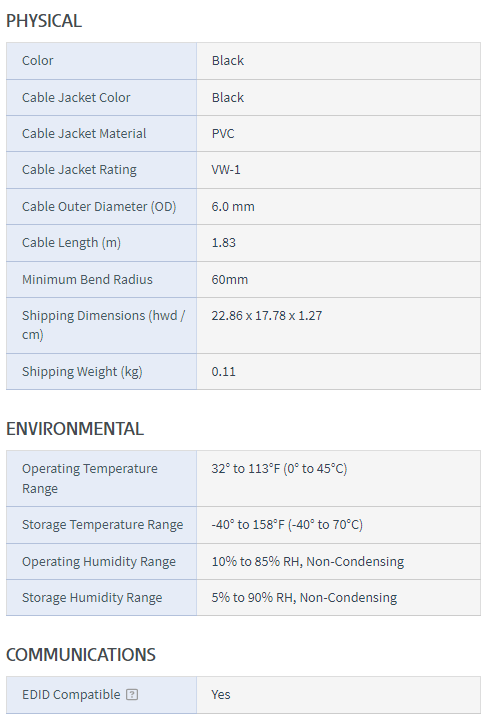The image size is (485, 723).
Task: Click the Operating Humidity Range value
Action: point(308,561)
